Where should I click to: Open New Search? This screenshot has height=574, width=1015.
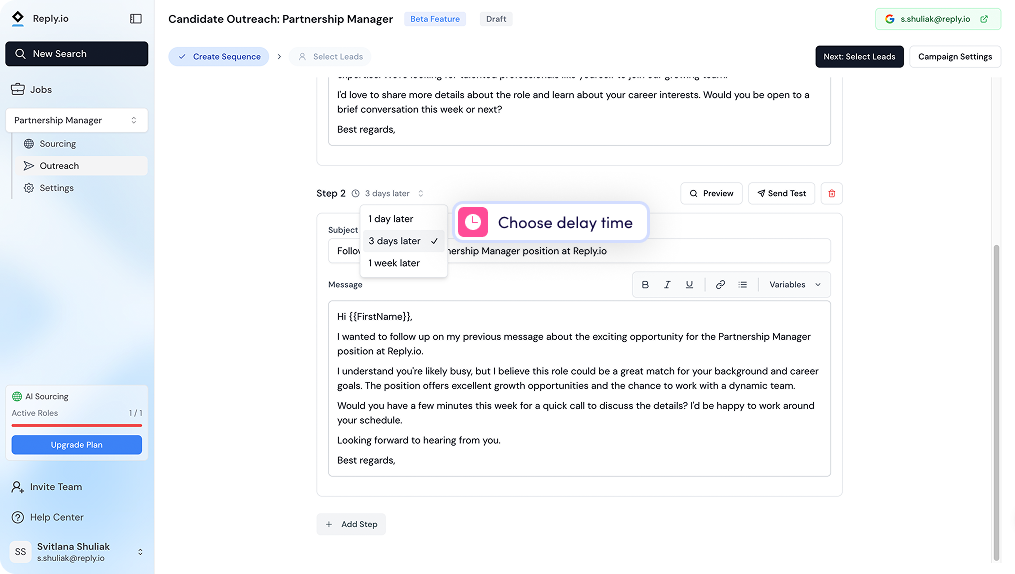pos(76,54)
